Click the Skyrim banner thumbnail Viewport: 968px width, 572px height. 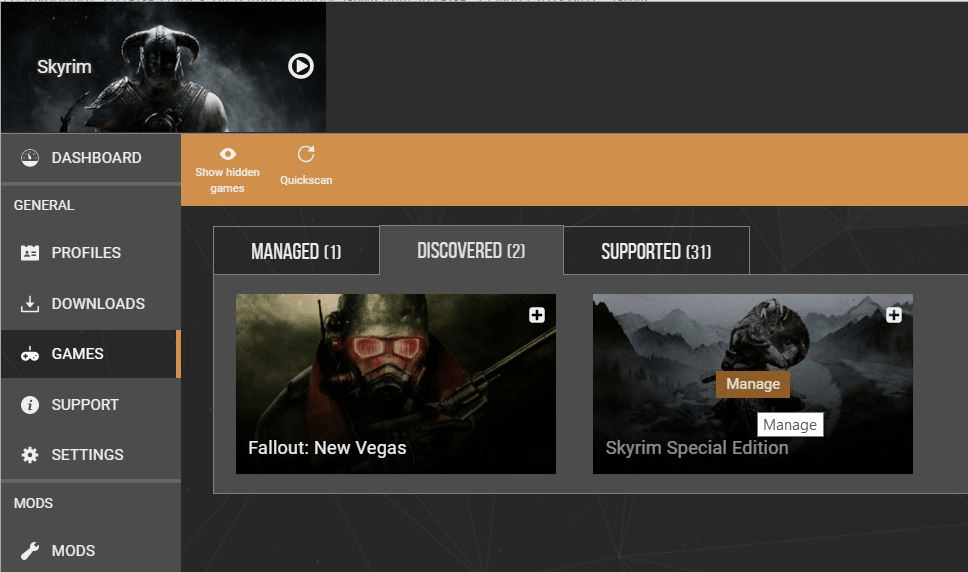164,68
